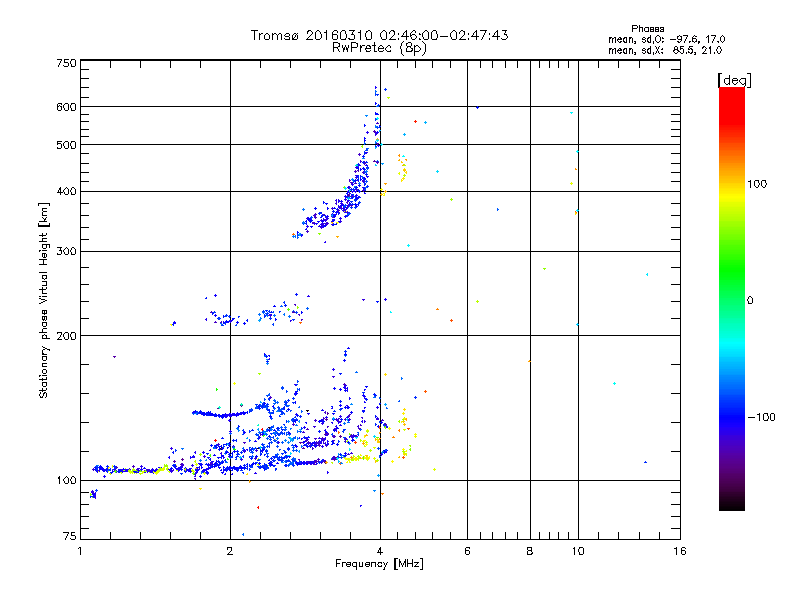Click the y-axis tick label '600'
Screen dimensions: 800x600
(x=67, y=107)
